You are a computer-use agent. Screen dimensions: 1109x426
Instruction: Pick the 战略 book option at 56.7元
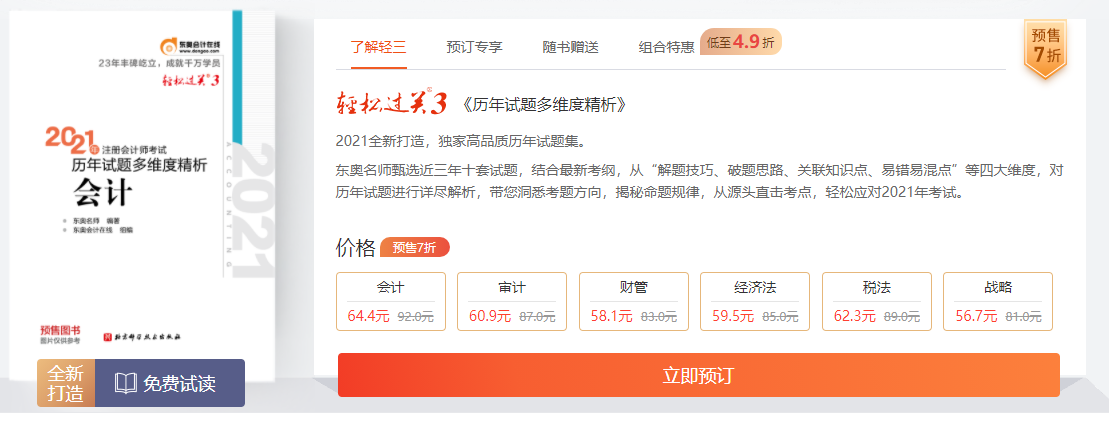[997, 301]
